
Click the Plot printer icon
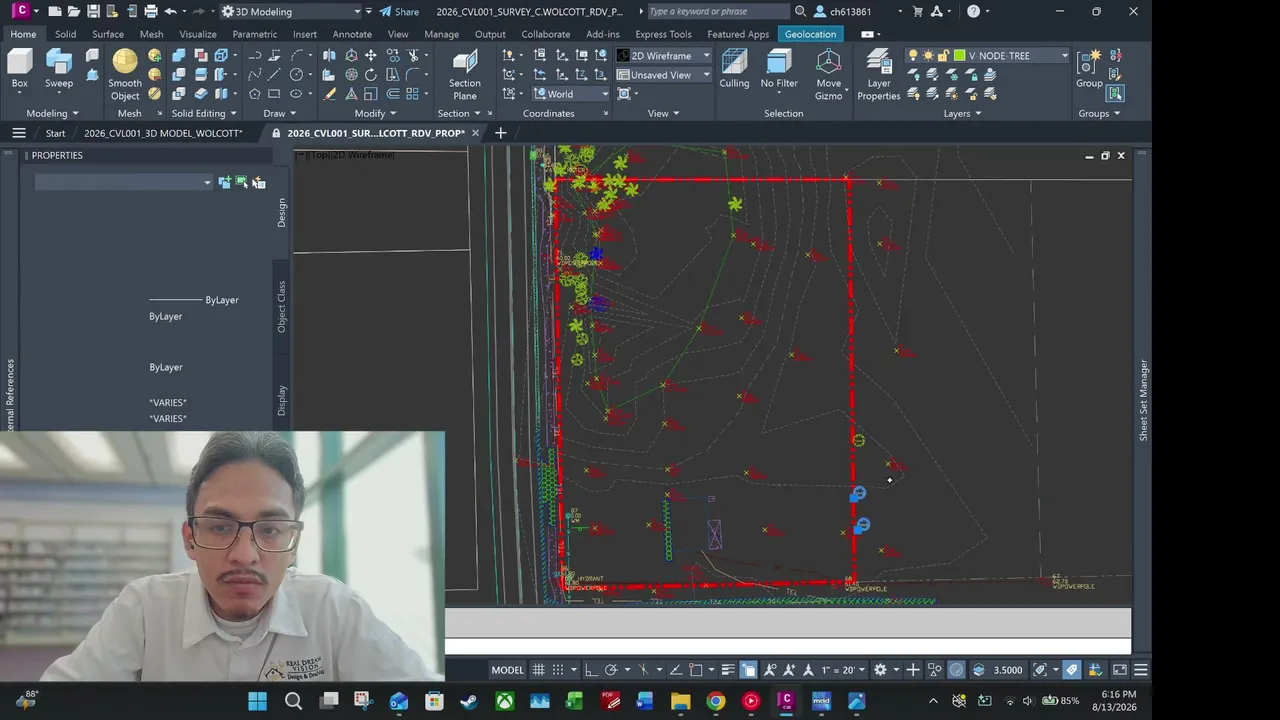point(151,12)
